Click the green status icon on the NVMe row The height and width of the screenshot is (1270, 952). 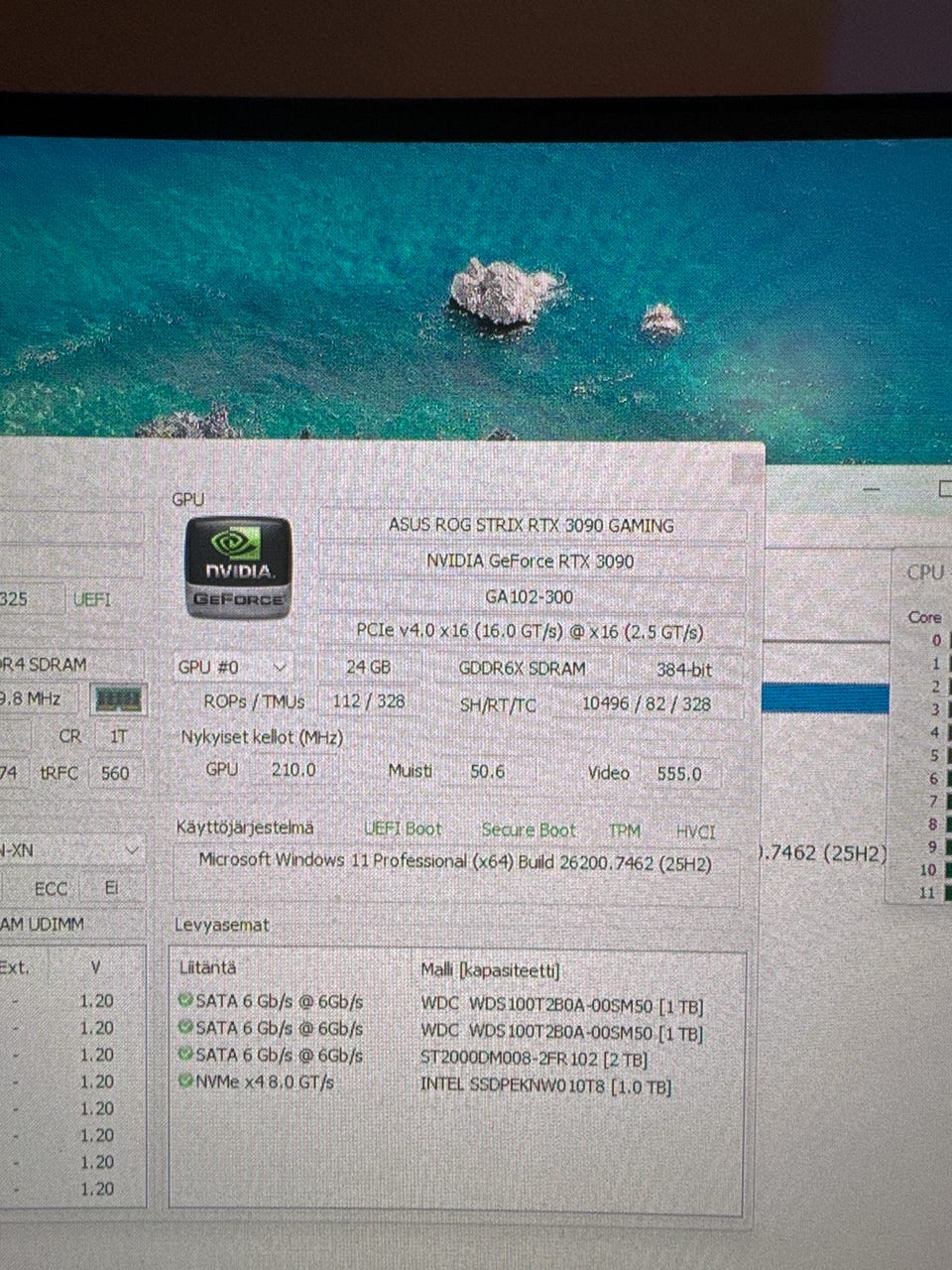click(185, 1081)
